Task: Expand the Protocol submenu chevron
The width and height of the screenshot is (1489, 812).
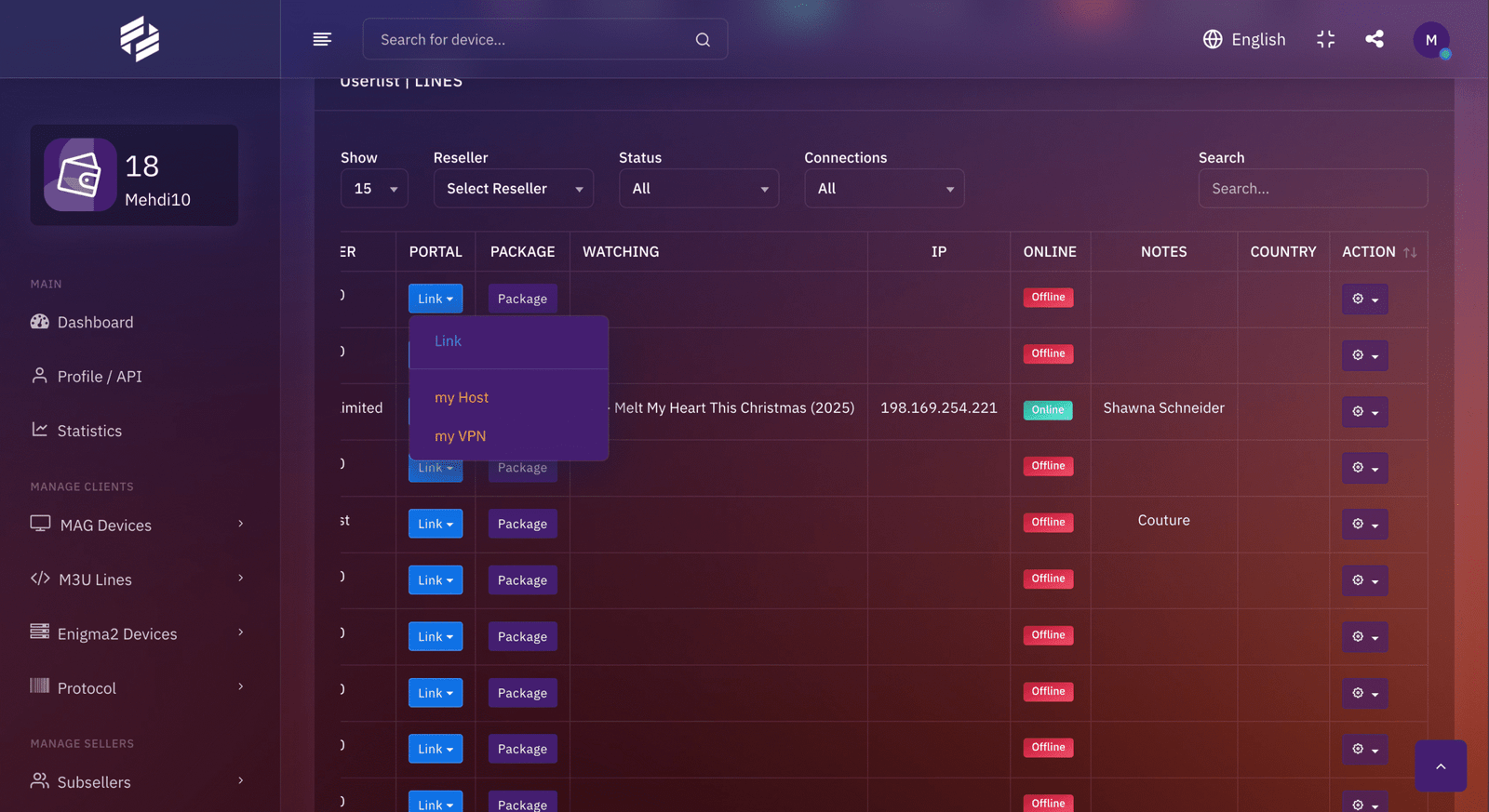Action: 241,686
